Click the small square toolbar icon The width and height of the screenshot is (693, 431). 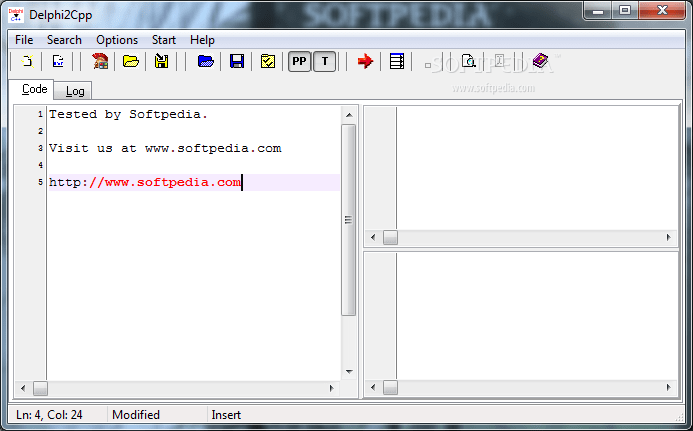coord(428,65)
